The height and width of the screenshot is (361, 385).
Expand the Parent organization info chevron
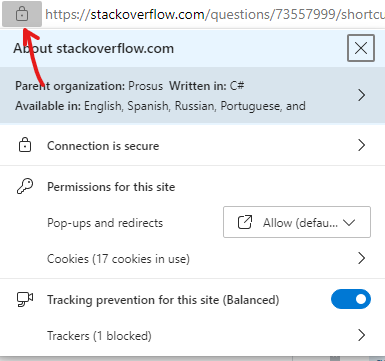point(362,95)
